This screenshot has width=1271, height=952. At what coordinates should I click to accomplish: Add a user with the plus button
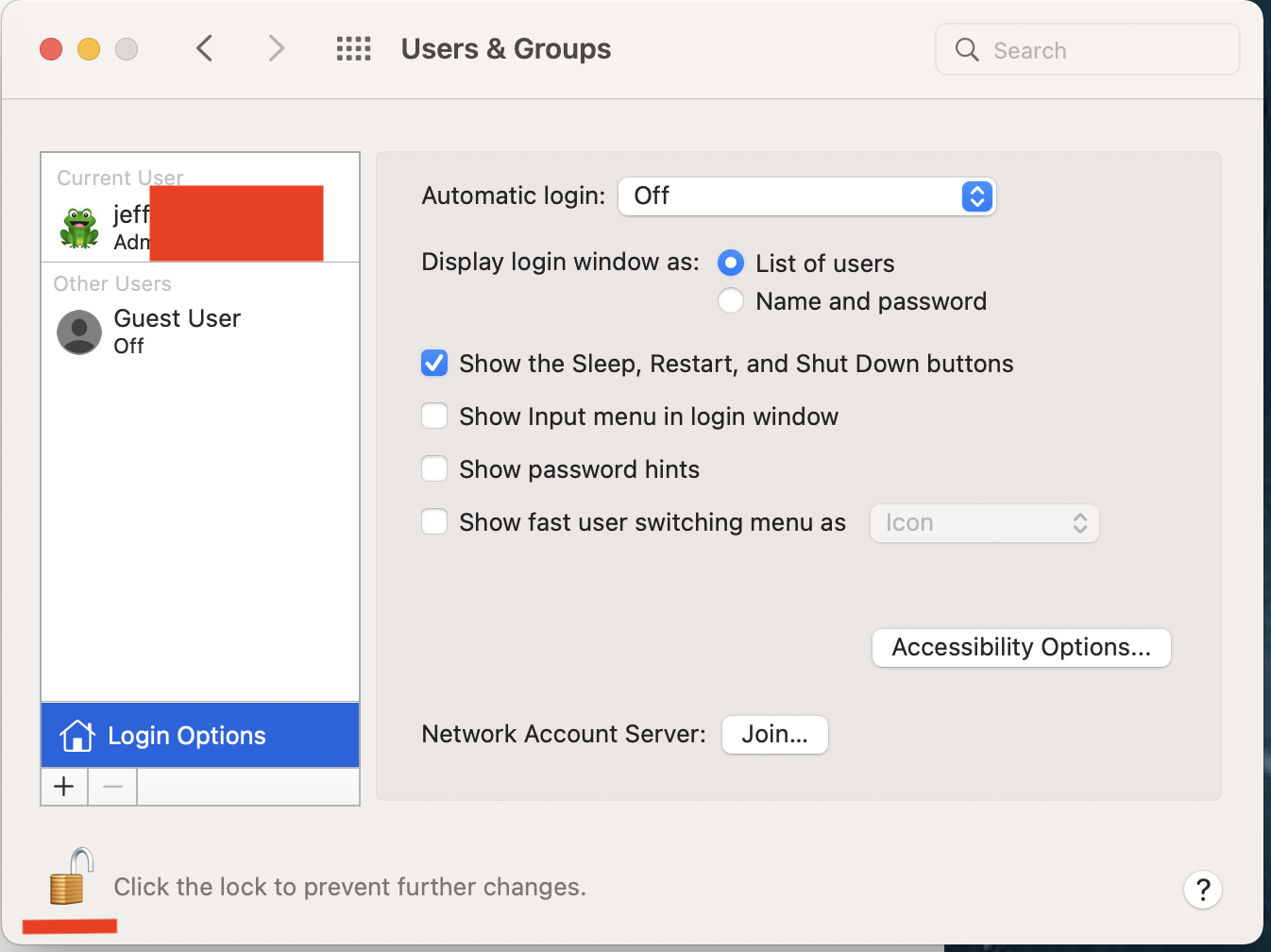[64, 786]
